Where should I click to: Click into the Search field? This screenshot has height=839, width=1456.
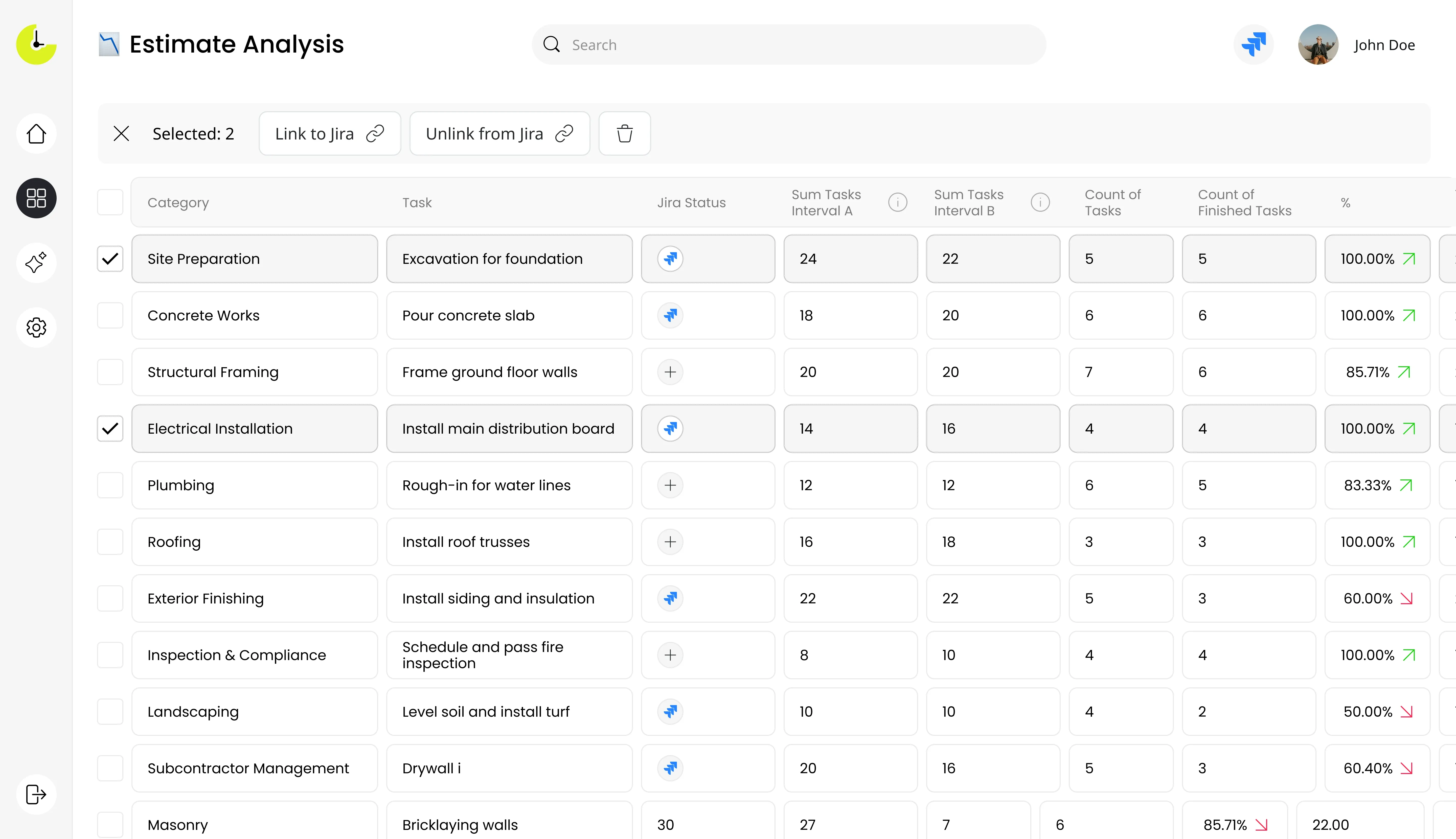(795, 45)
